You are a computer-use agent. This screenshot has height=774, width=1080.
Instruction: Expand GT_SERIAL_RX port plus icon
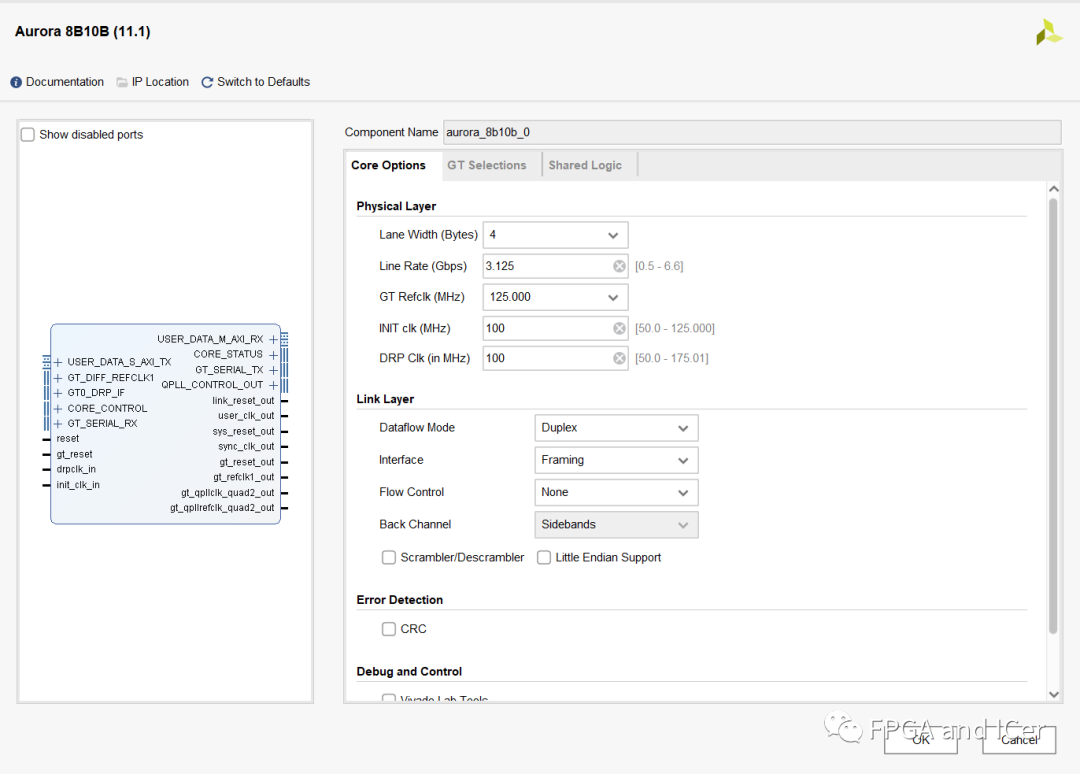point(58,424)
